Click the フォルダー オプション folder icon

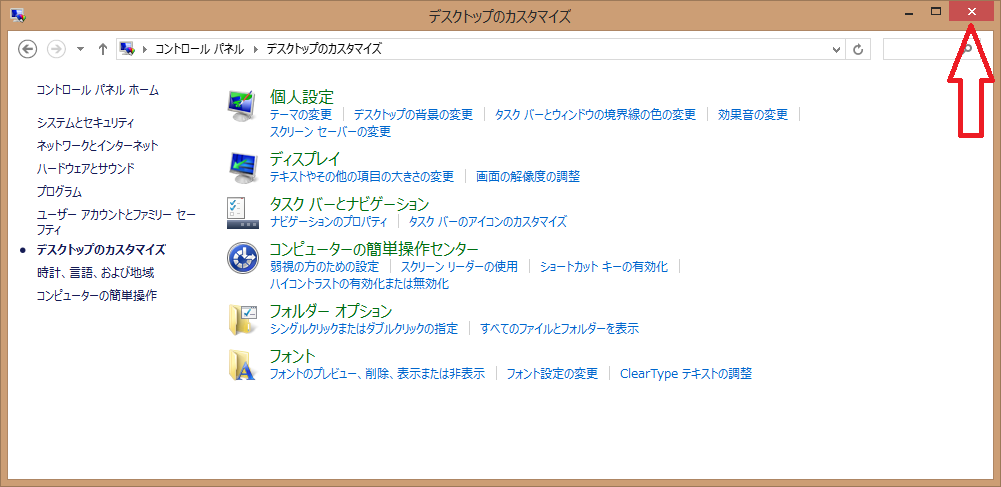point(243,318)
